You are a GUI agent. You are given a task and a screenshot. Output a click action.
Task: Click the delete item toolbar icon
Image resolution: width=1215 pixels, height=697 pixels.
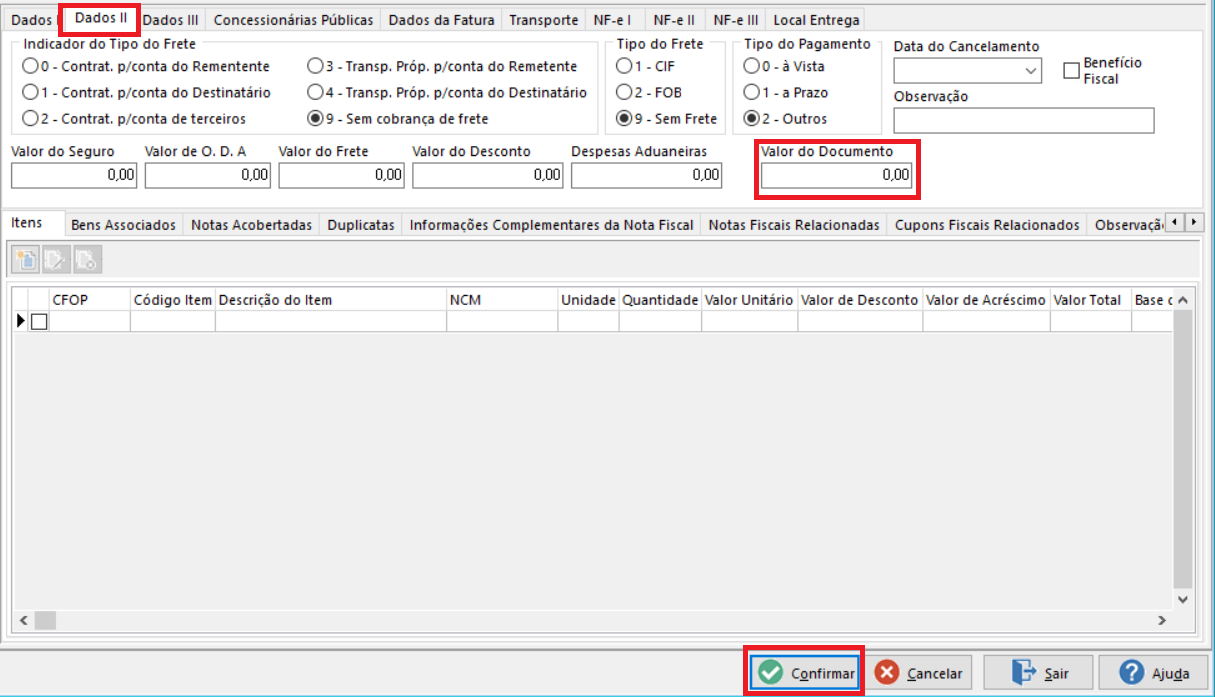87,260
